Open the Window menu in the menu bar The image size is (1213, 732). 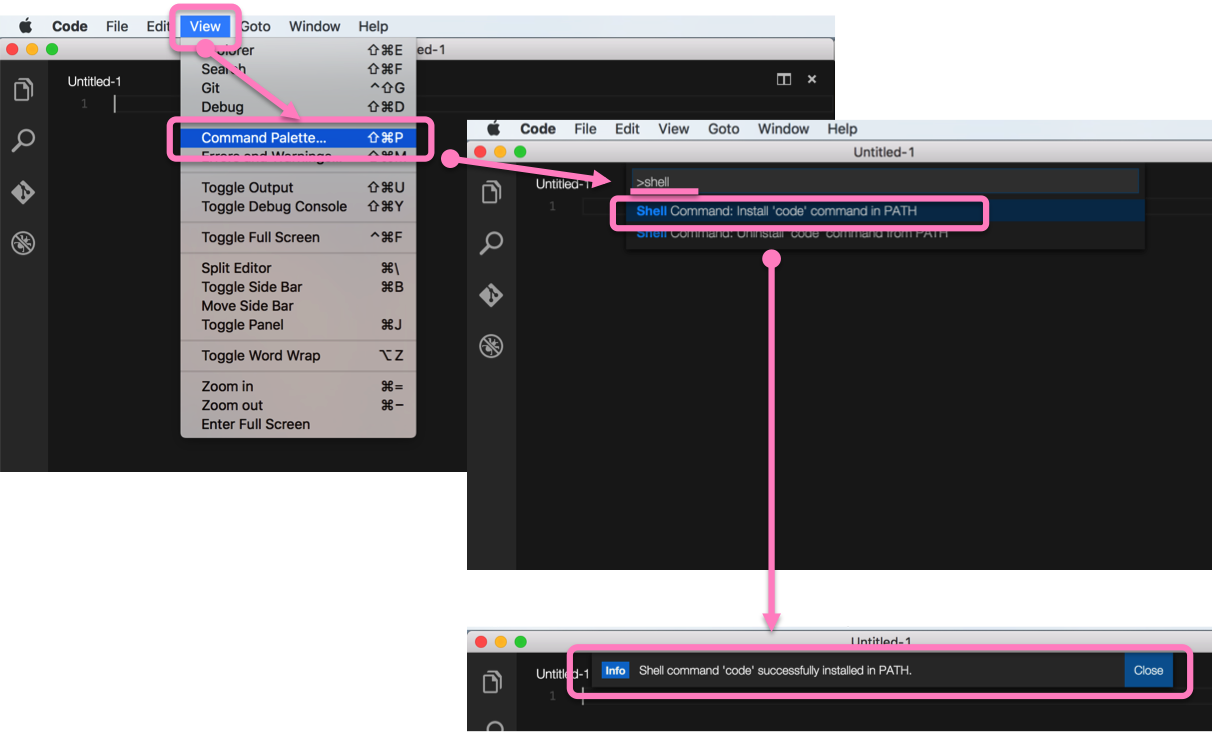314,26
